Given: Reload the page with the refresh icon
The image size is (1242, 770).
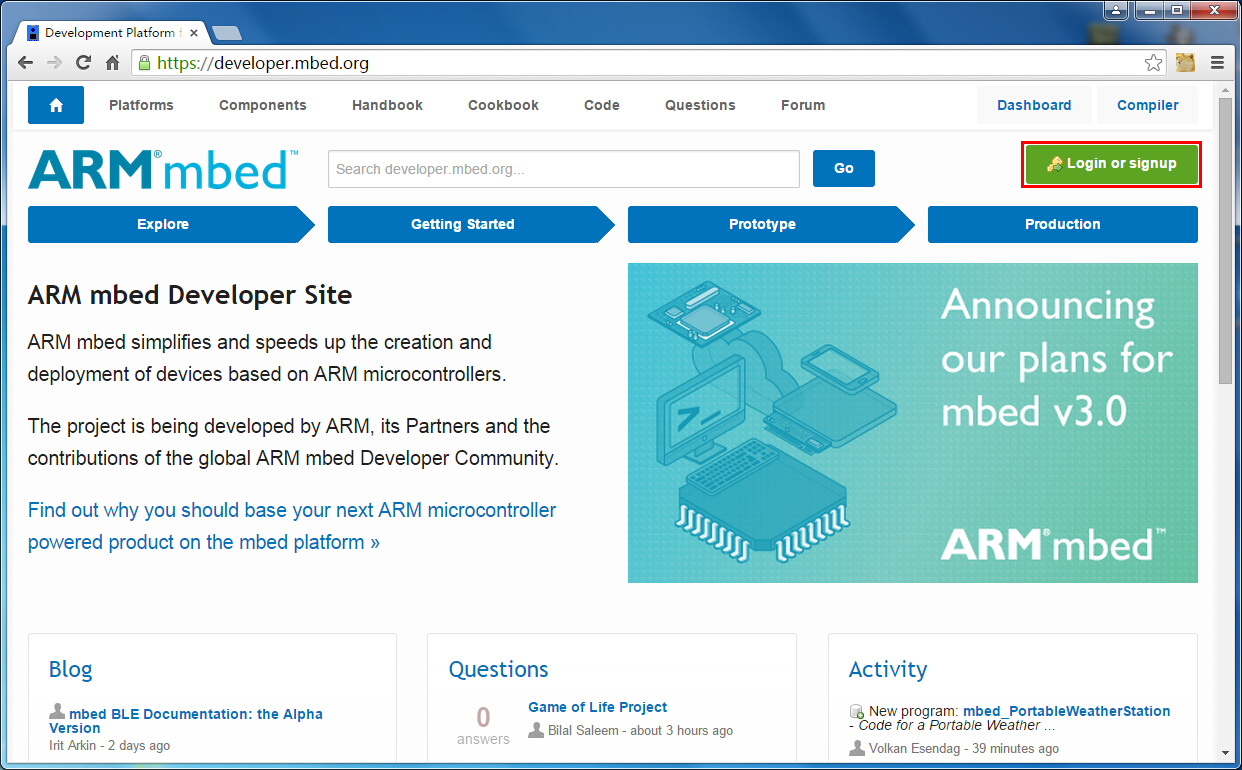Looking at the screenshot, I should click(x=84, y=63).
